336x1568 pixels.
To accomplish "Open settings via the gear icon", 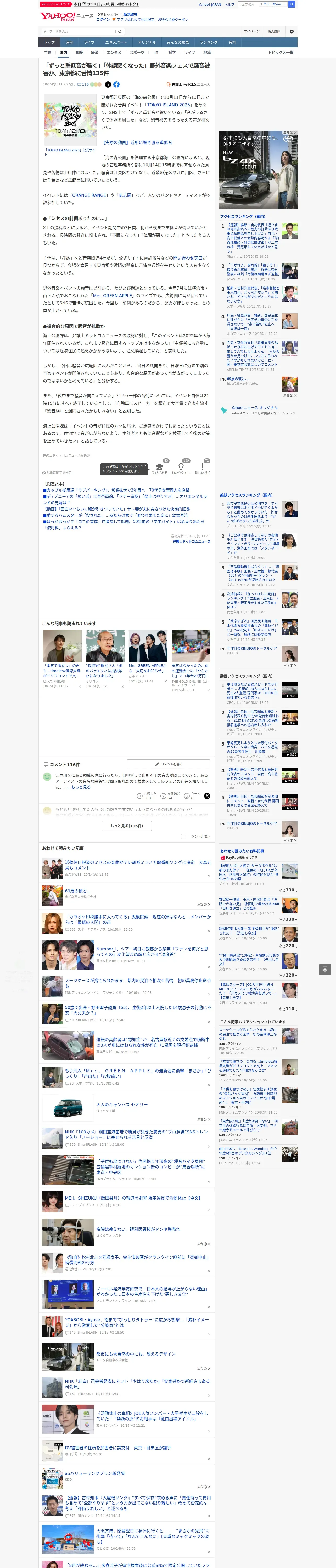I will tap(291, 31).
